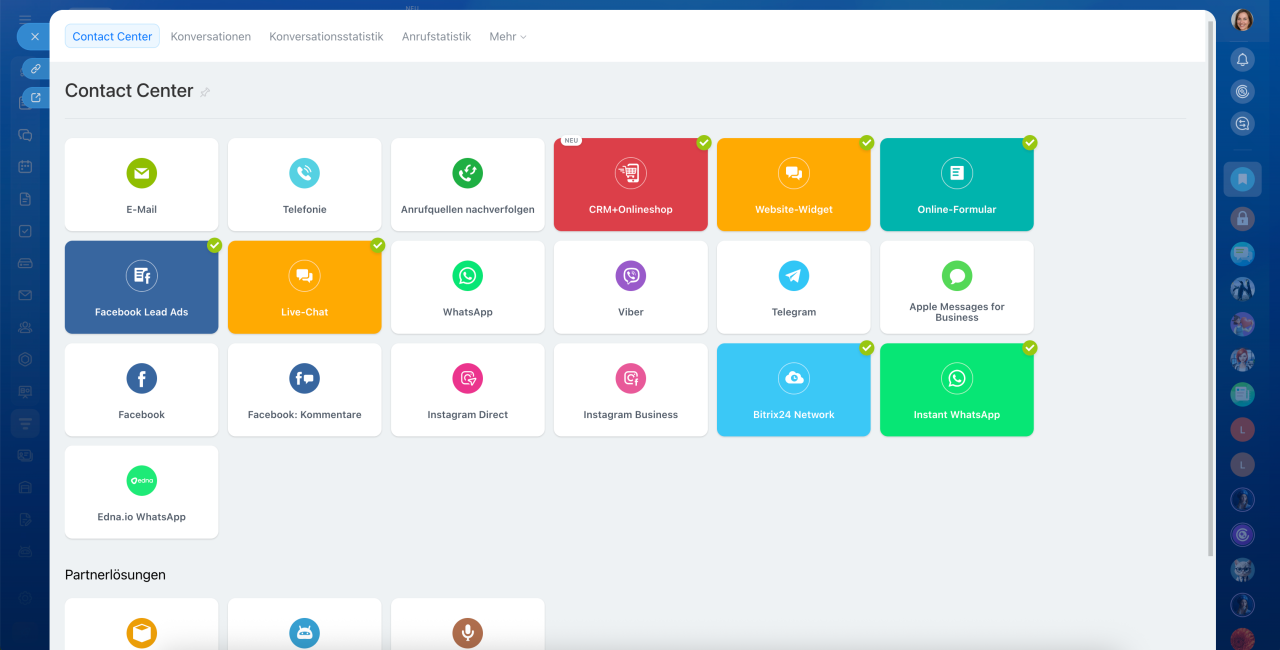Pin the Contact Center page title

tap(205, 92)
